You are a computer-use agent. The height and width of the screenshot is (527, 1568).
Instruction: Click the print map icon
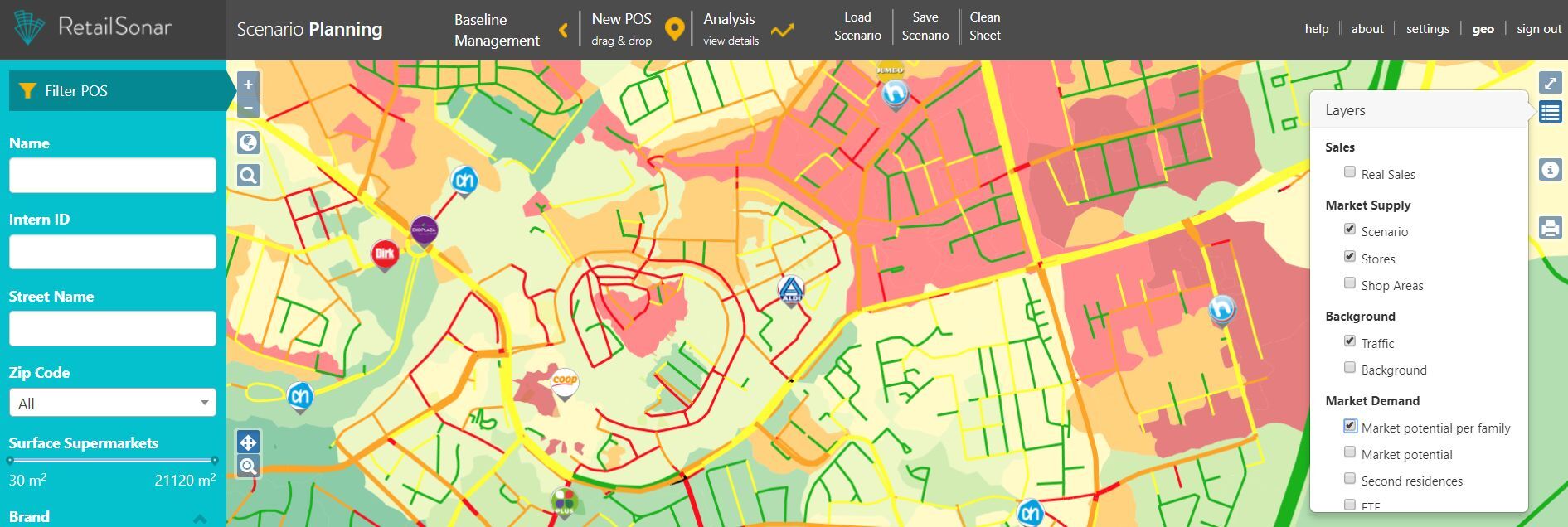[x=1550, y=227]
